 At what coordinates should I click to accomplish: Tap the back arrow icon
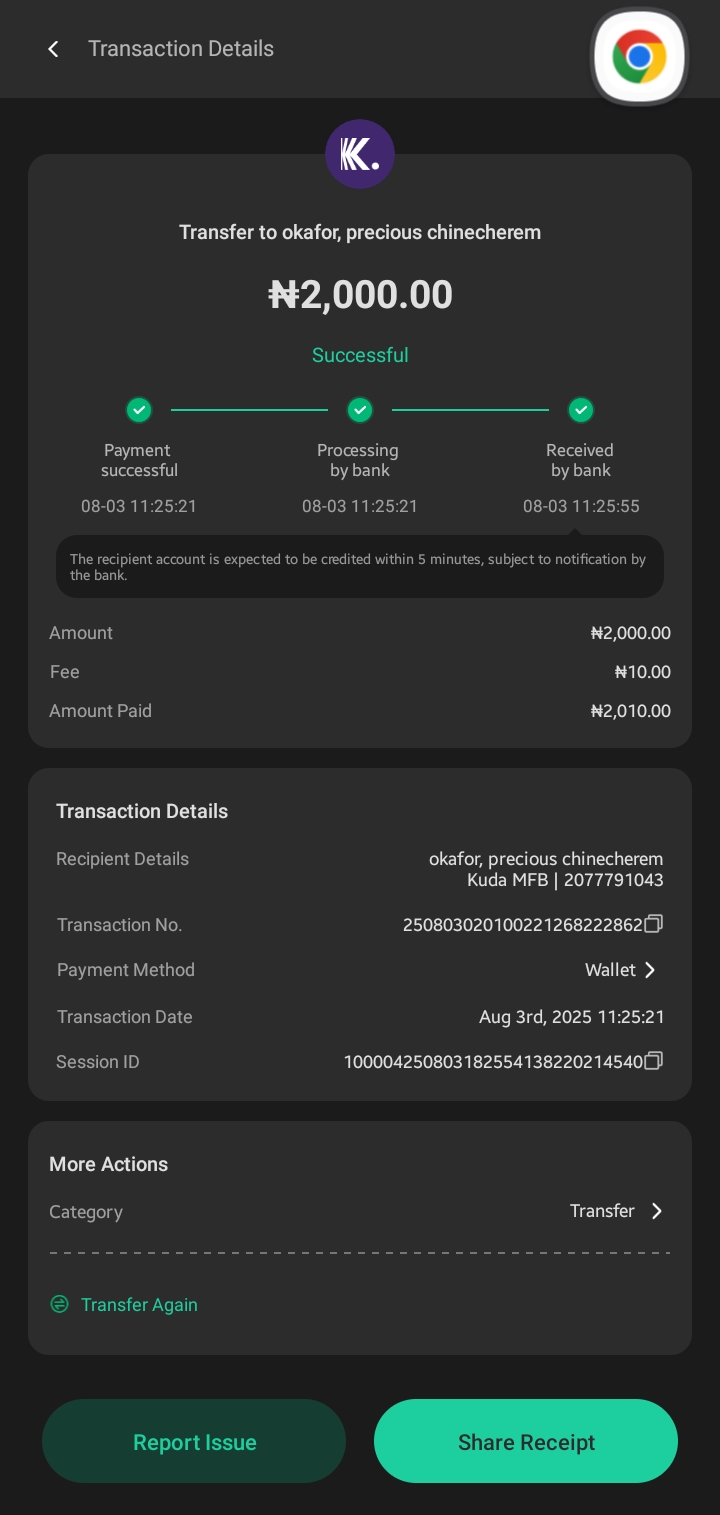click(54, 49)
